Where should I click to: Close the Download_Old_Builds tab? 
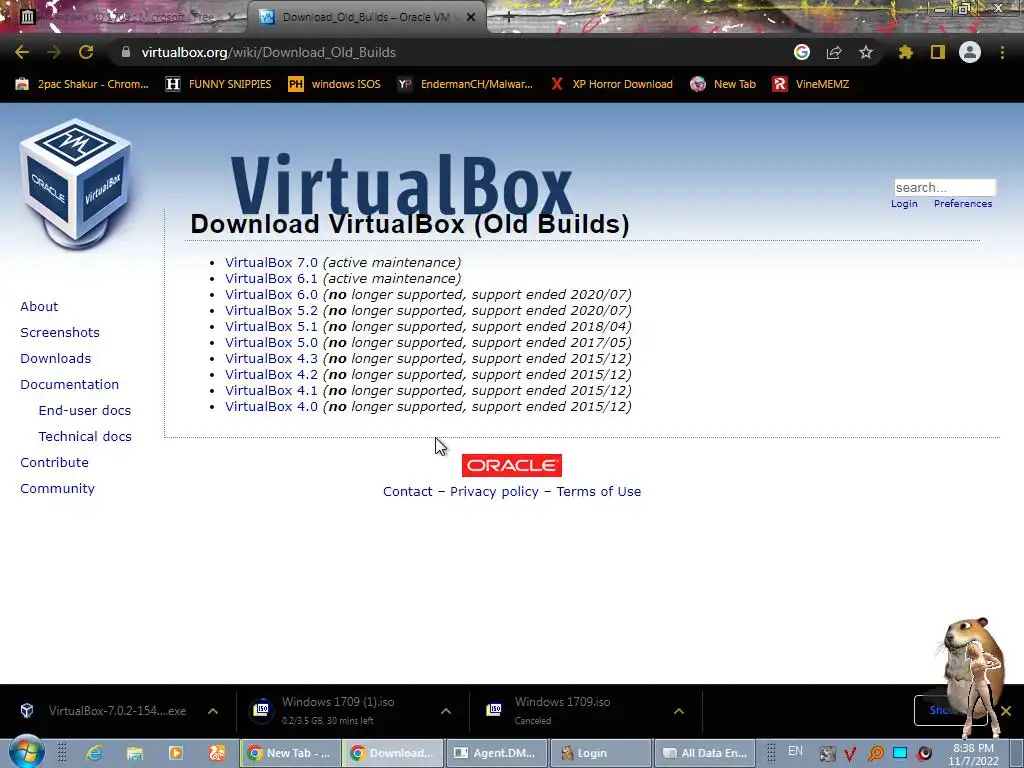[x=471, y=17]
